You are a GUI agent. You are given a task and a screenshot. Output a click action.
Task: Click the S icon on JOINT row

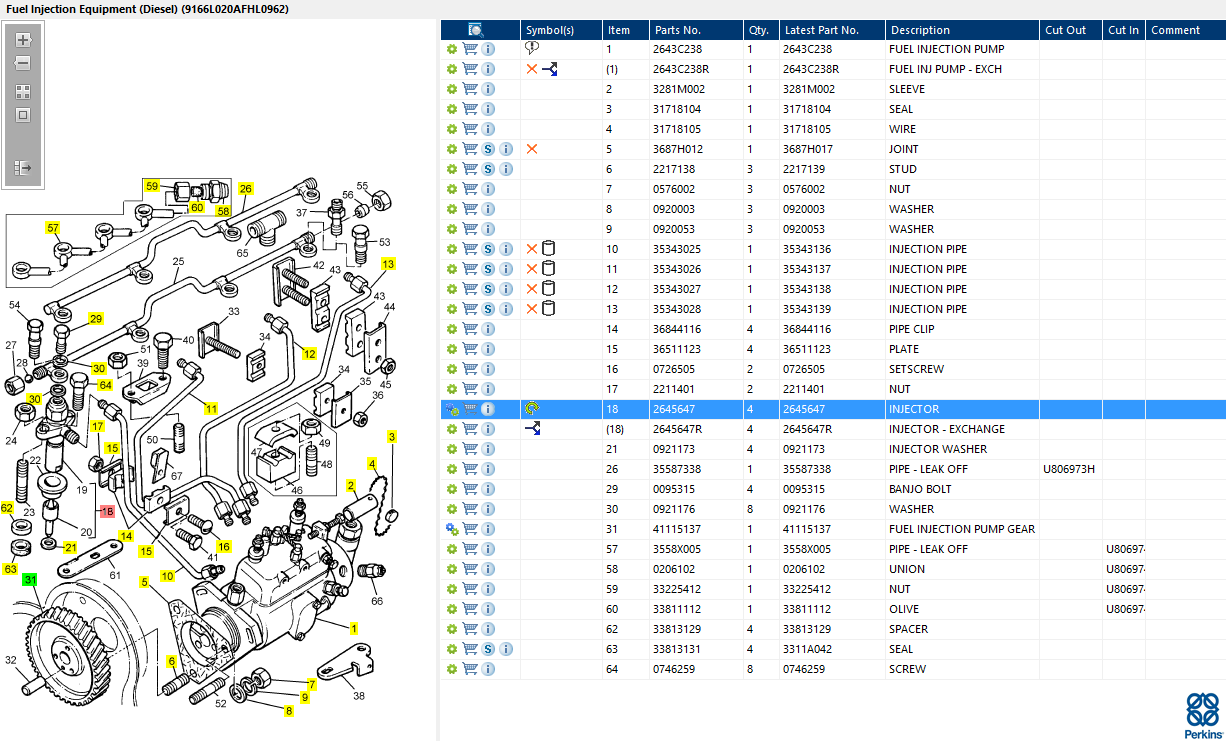tap(488, 149)
